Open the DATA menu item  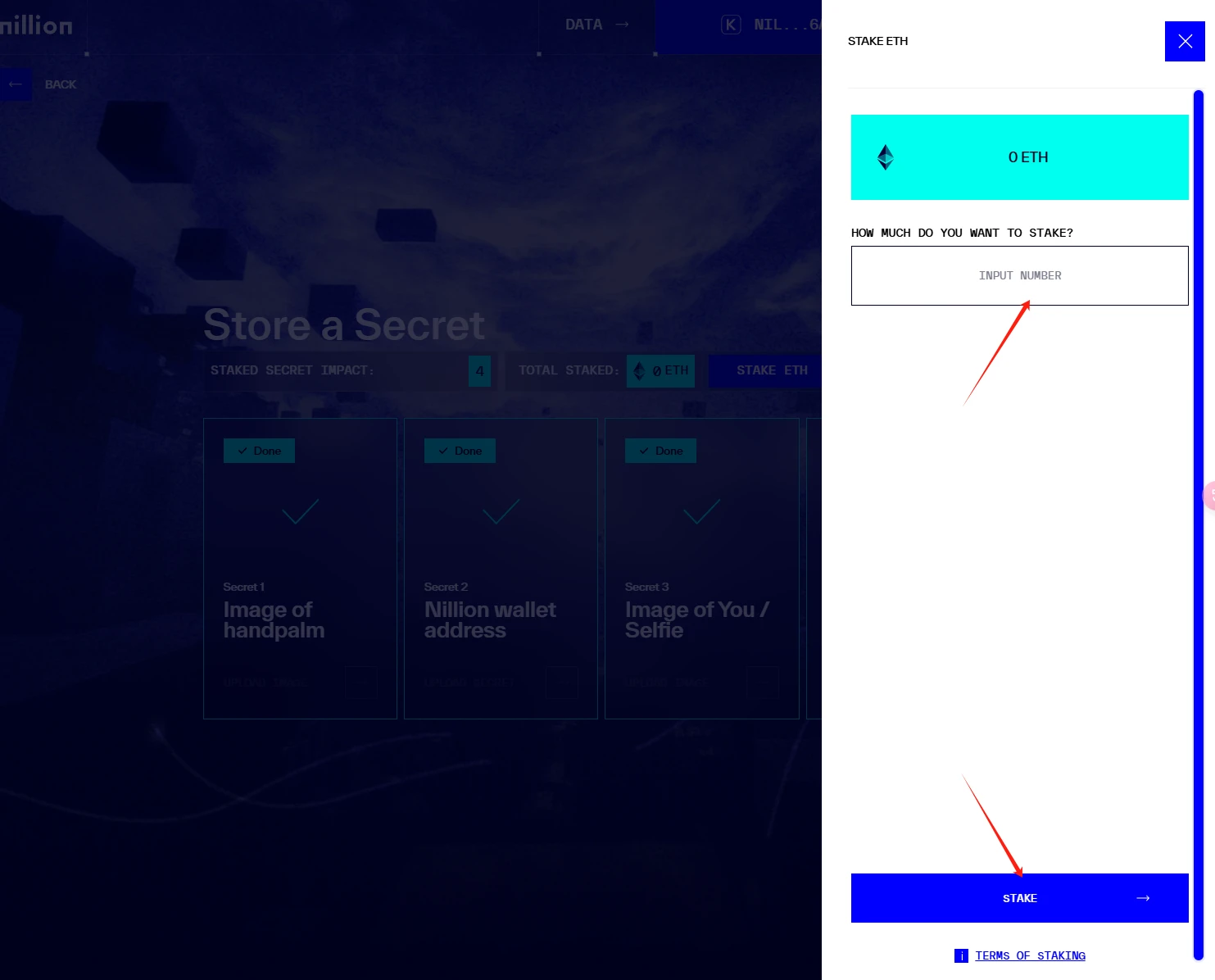coord(596,25)
